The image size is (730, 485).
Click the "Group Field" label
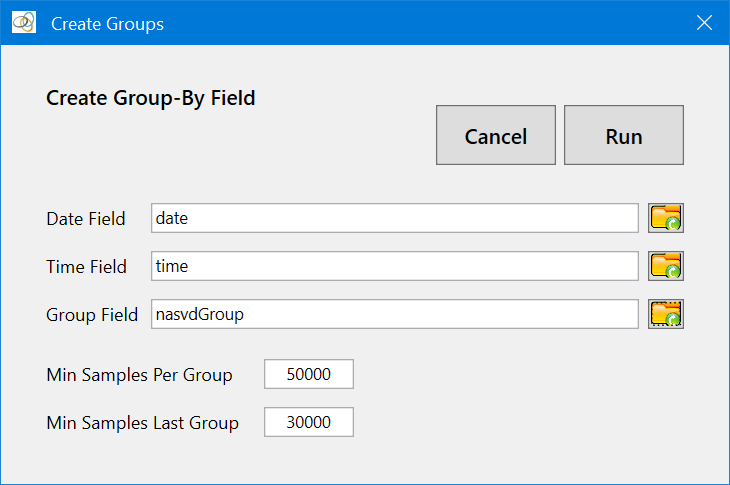[92, 315]
